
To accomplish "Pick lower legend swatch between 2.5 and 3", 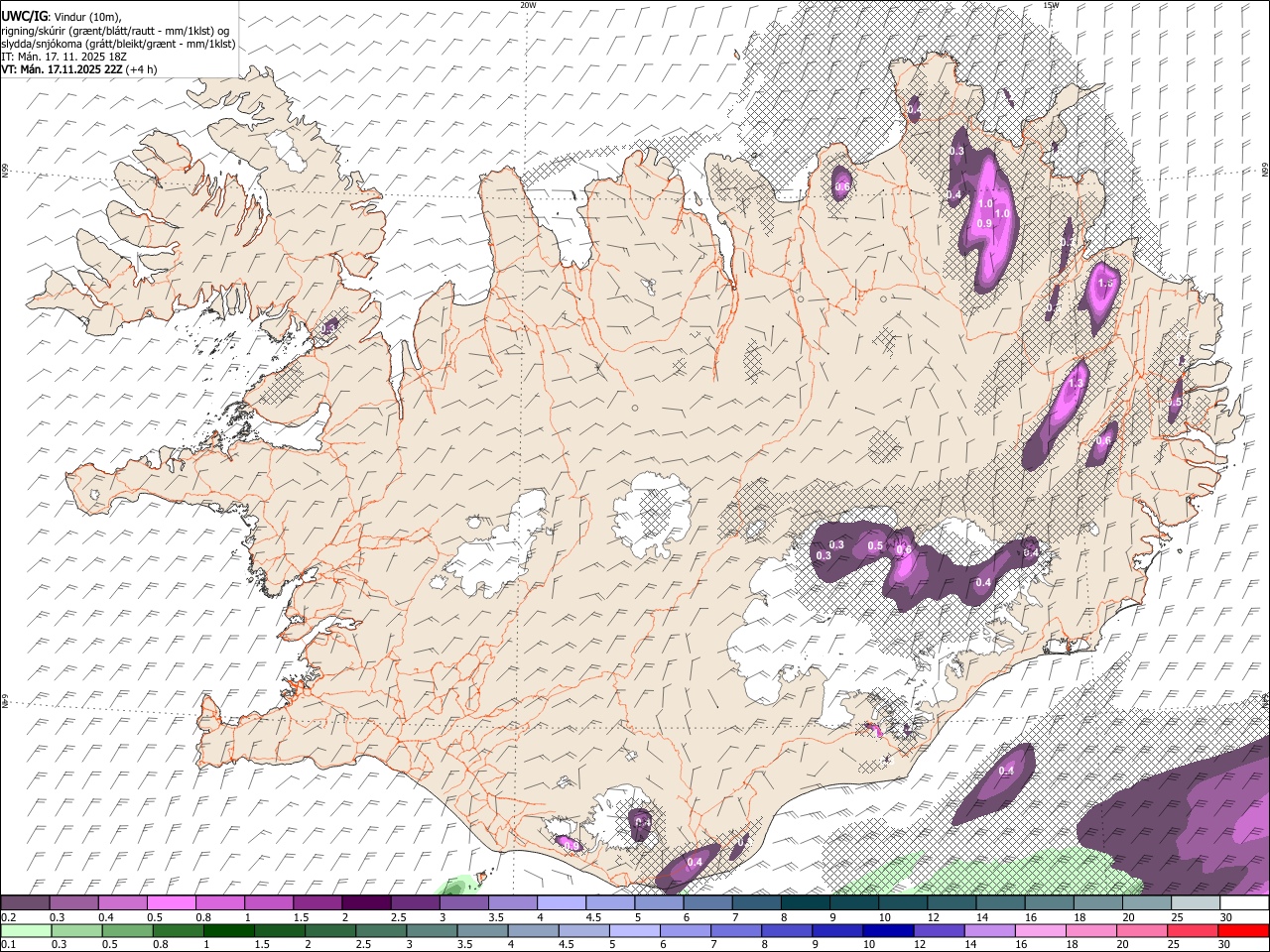I will 381,930.
